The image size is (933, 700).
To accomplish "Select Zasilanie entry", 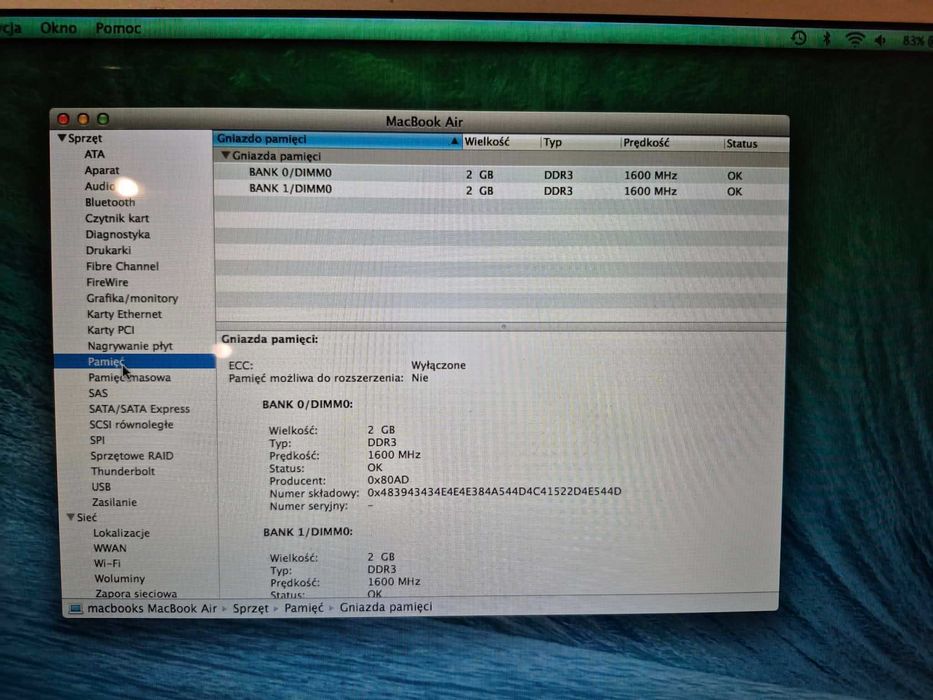I will tap(114, 502).
